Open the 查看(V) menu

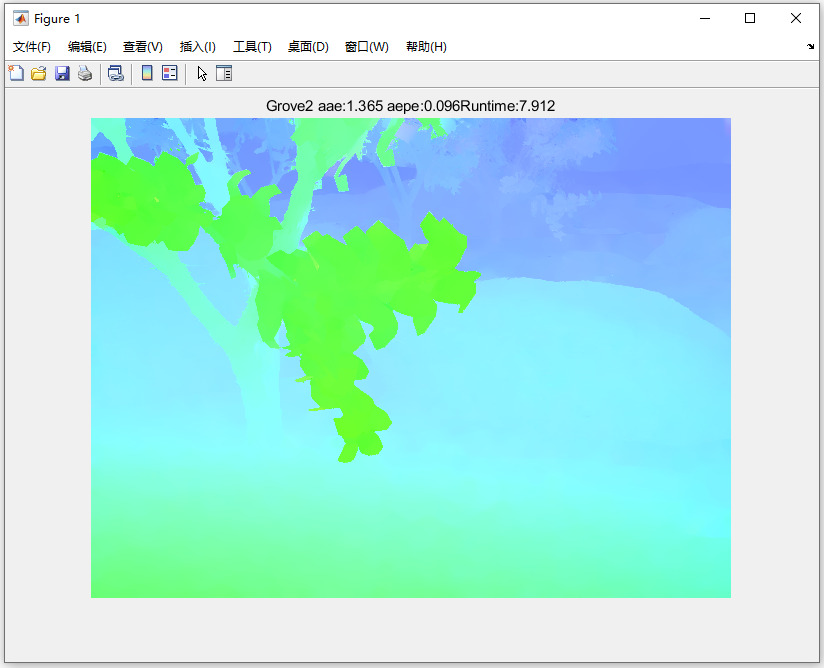tap(143, 47)
